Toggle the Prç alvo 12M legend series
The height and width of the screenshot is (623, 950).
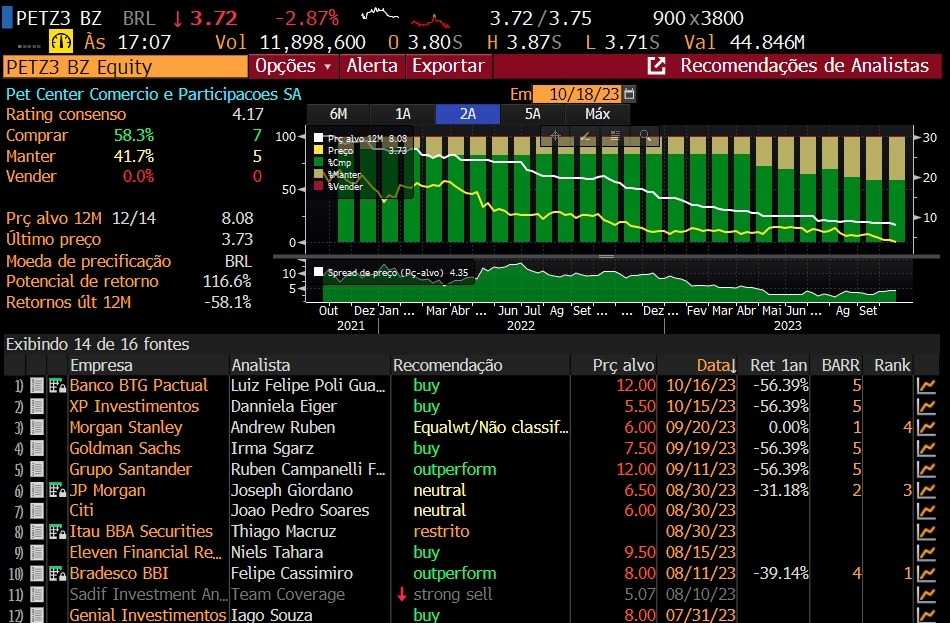coord(320,139)
